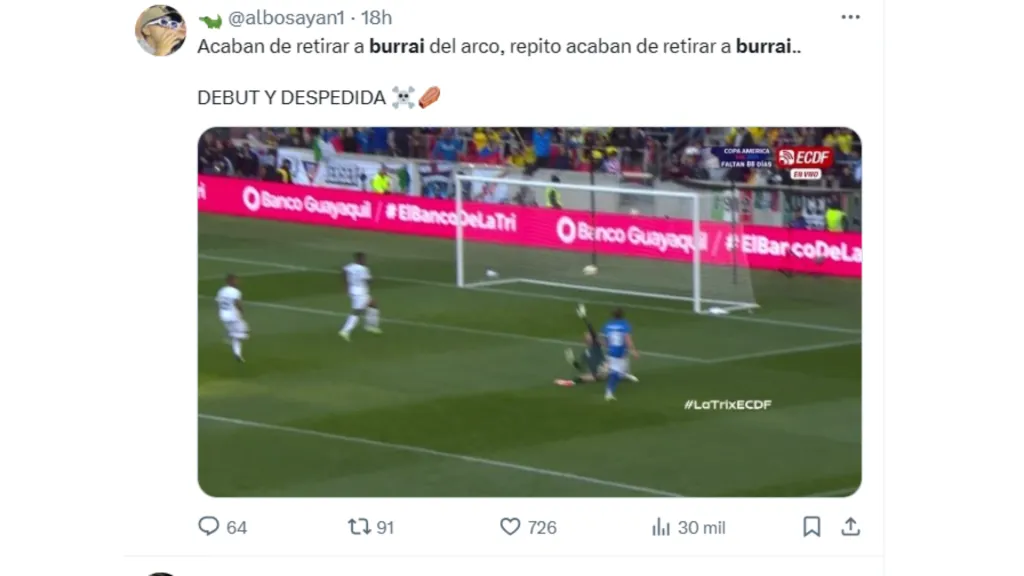Click the DEBUT Y DESPEDIDA text line
This screenshot has width=1024, height=576.
291,97
